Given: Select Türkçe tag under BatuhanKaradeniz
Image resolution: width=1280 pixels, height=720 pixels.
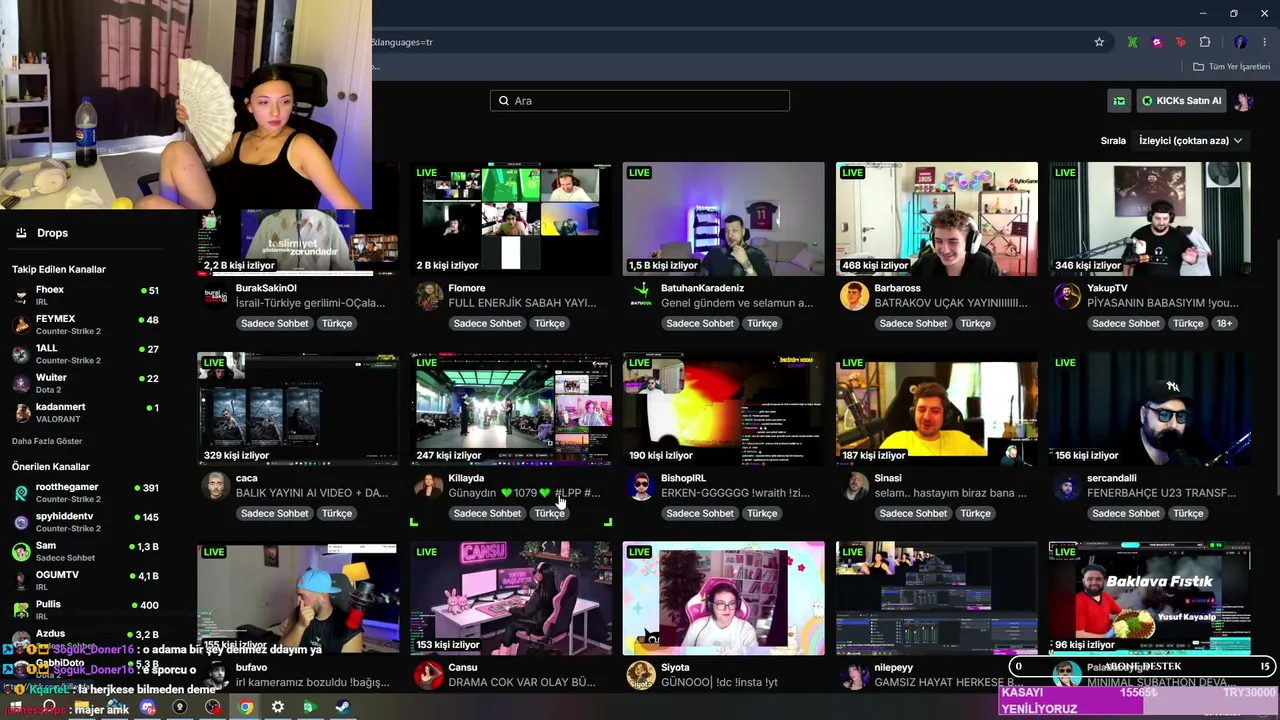Looking at the screenshot, I should [x=762, y=323].
